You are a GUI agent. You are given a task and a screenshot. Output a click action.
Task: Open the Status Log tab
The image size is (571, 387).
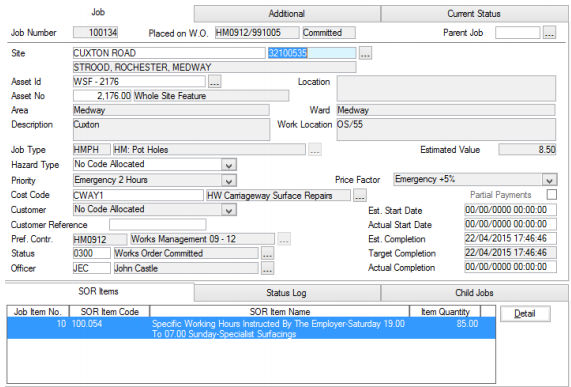[x=287, y=293]
